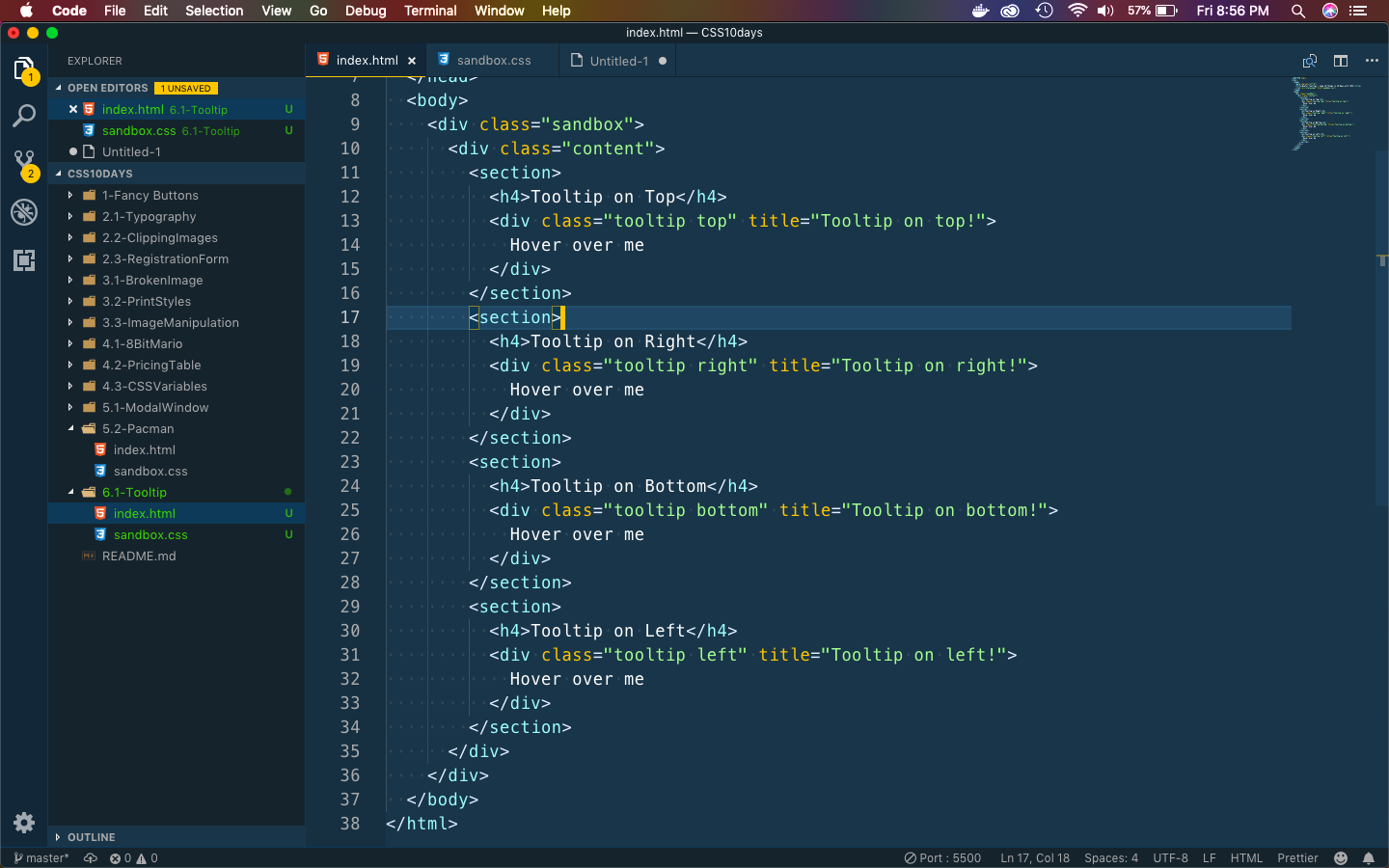Click the 1 UNSAVED badge
Image resolution: width=1389 pixels, height=868 pixels.
click(x=186, y=88)
